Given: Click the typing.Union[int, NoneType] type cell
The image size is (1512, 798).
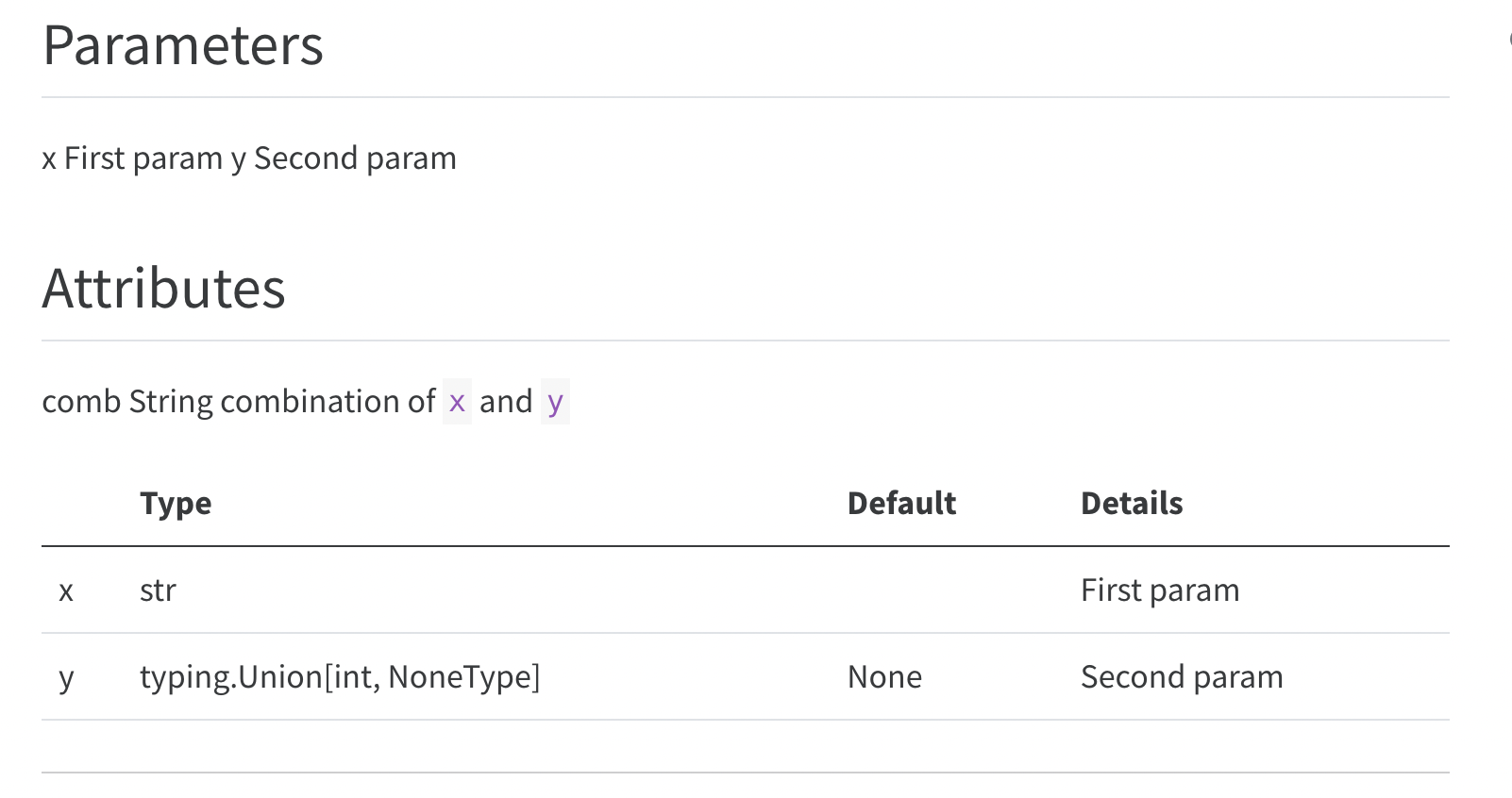Looking at the screenshot, I should (x=340, y=677).
